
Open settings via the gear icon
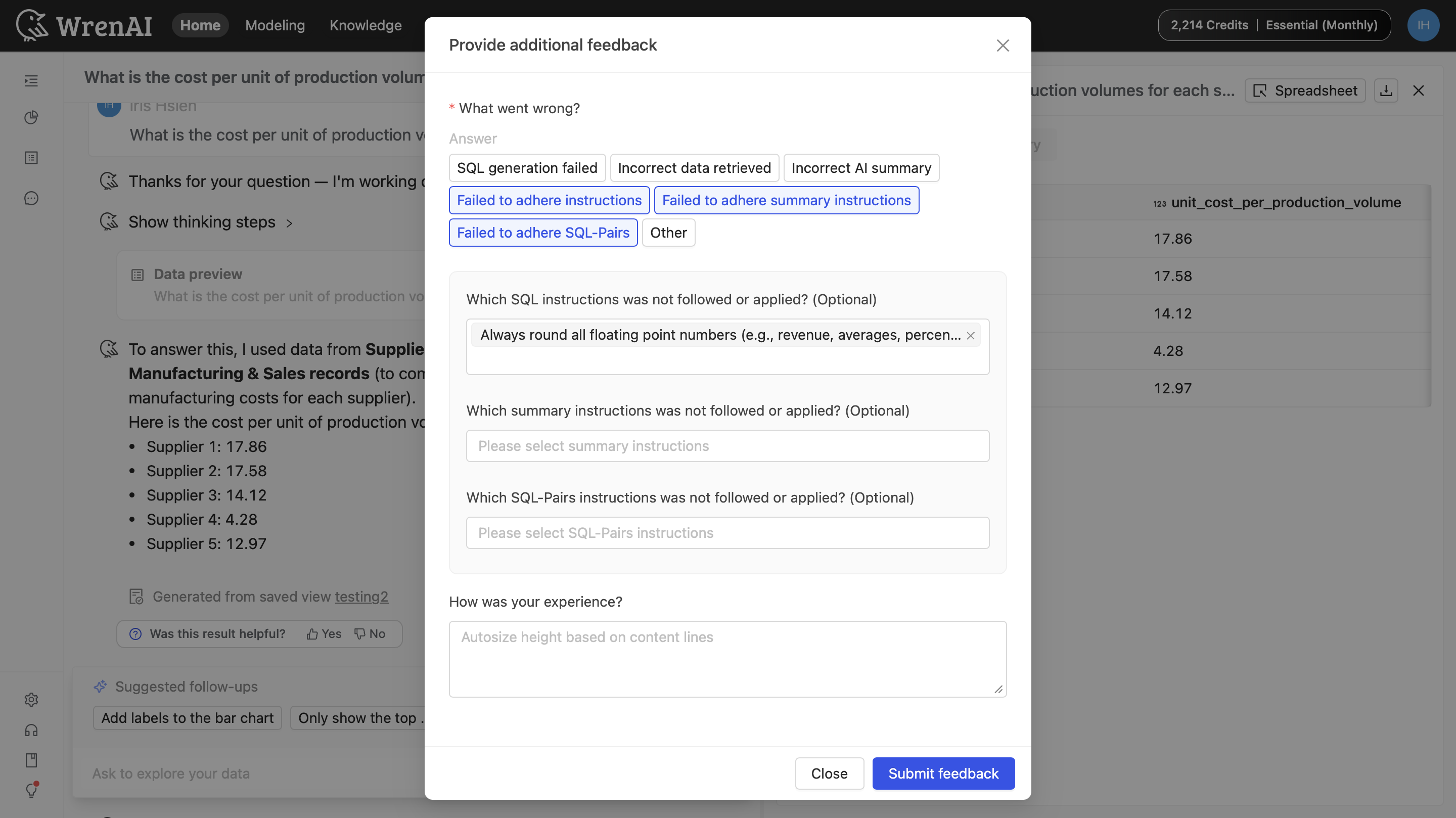(x=31, y=699)
